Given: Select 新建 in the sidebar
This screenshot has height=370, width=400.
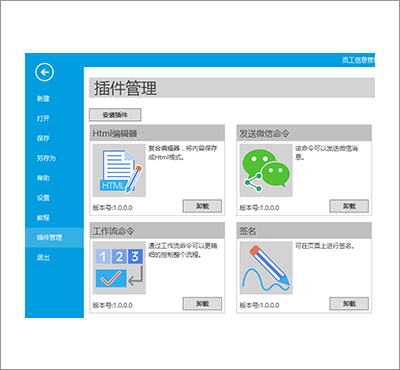Looking at the screenshot, I should [x=43, y=98].
